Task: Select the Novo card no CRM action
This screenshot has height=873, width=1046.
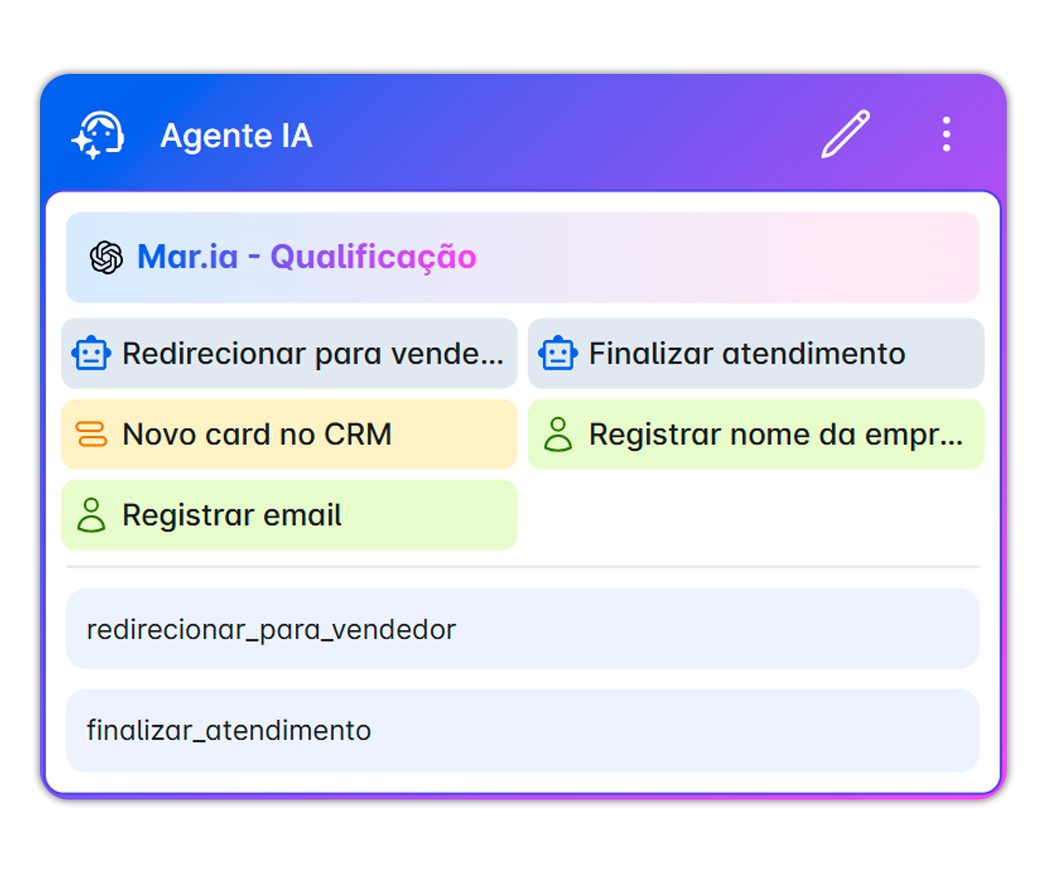Action: (289, 434)
